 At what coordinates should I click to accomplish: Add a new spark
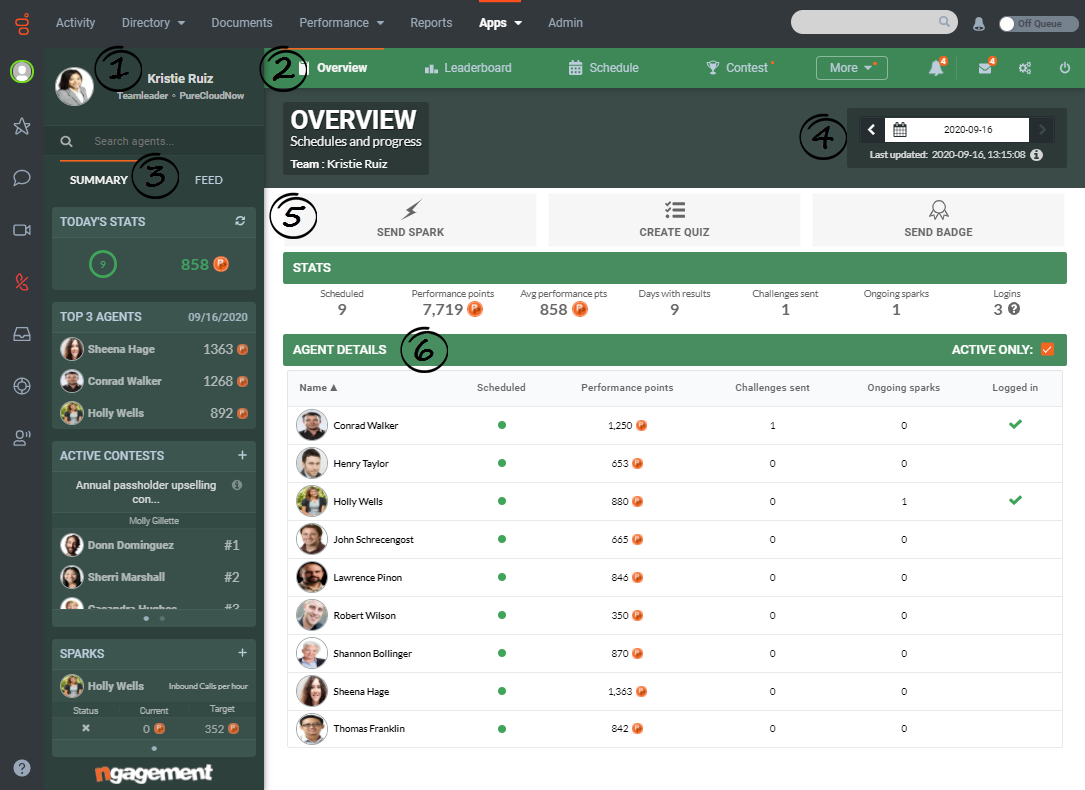pos(242,653)
